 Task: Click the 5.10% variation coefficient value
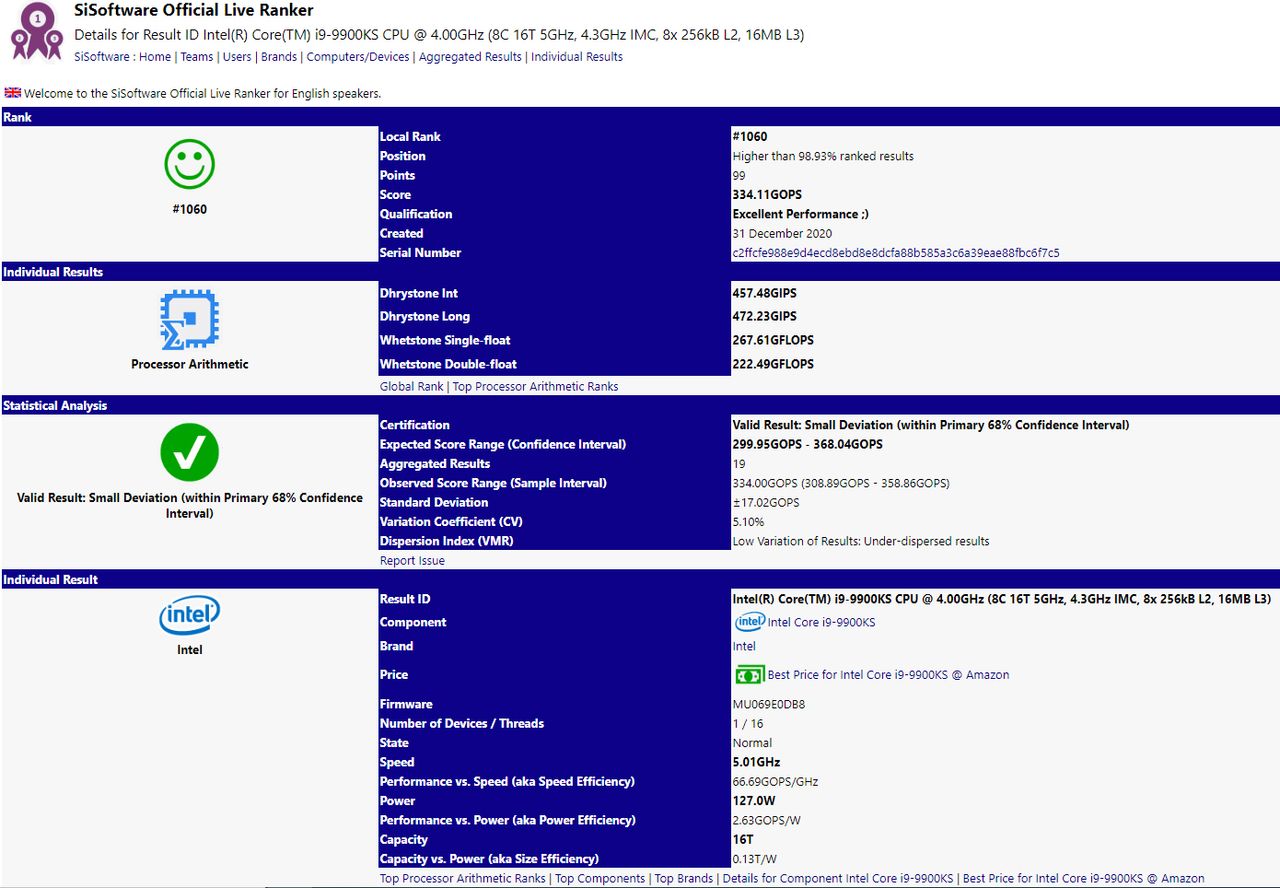pyautogui.click(x=748, y=522)
